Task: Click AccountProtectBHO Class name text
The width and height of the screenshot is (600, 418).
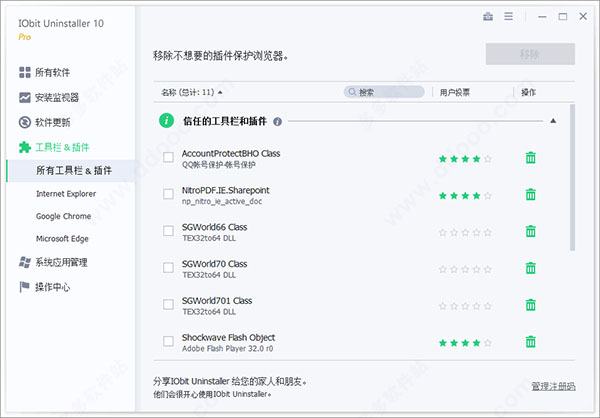Action: tap(231, 153)
